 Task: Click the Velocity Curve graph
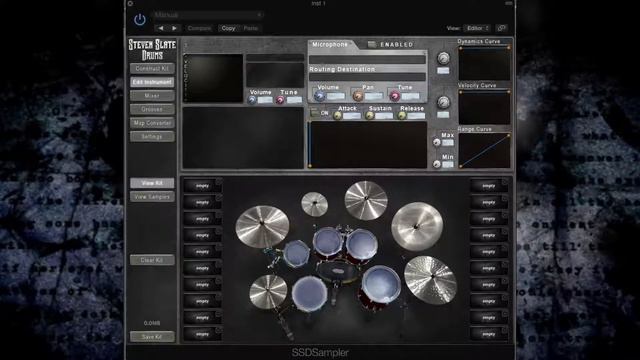click(x=484, y=107)
